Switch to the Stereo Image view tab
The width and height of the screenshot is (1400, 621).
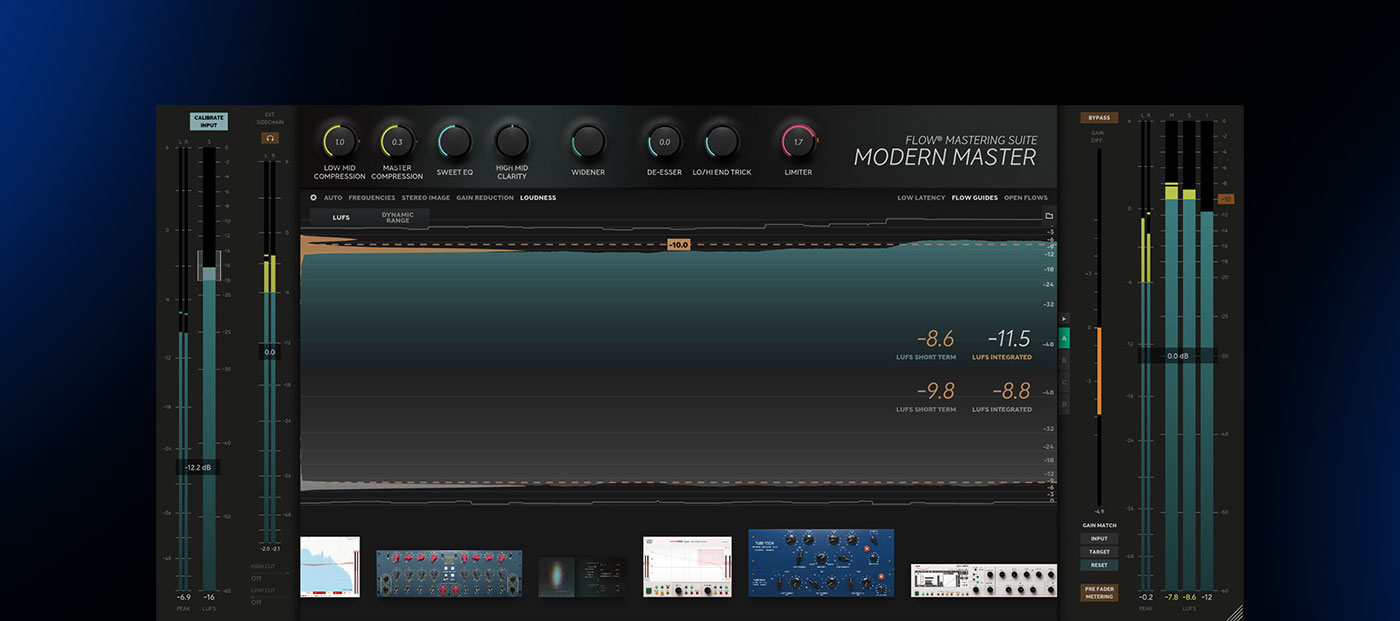(x=426, y=198)
